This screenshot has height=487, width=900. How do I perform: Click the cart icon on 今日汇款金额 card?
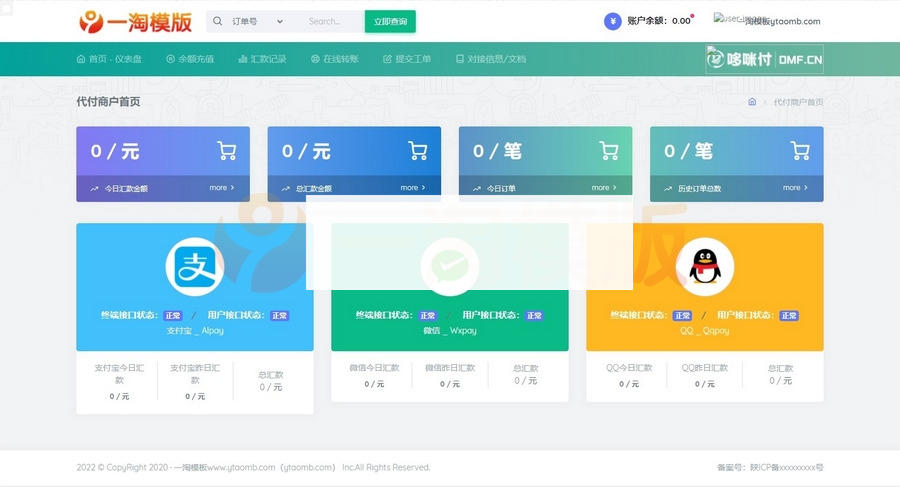click(226, 151)
